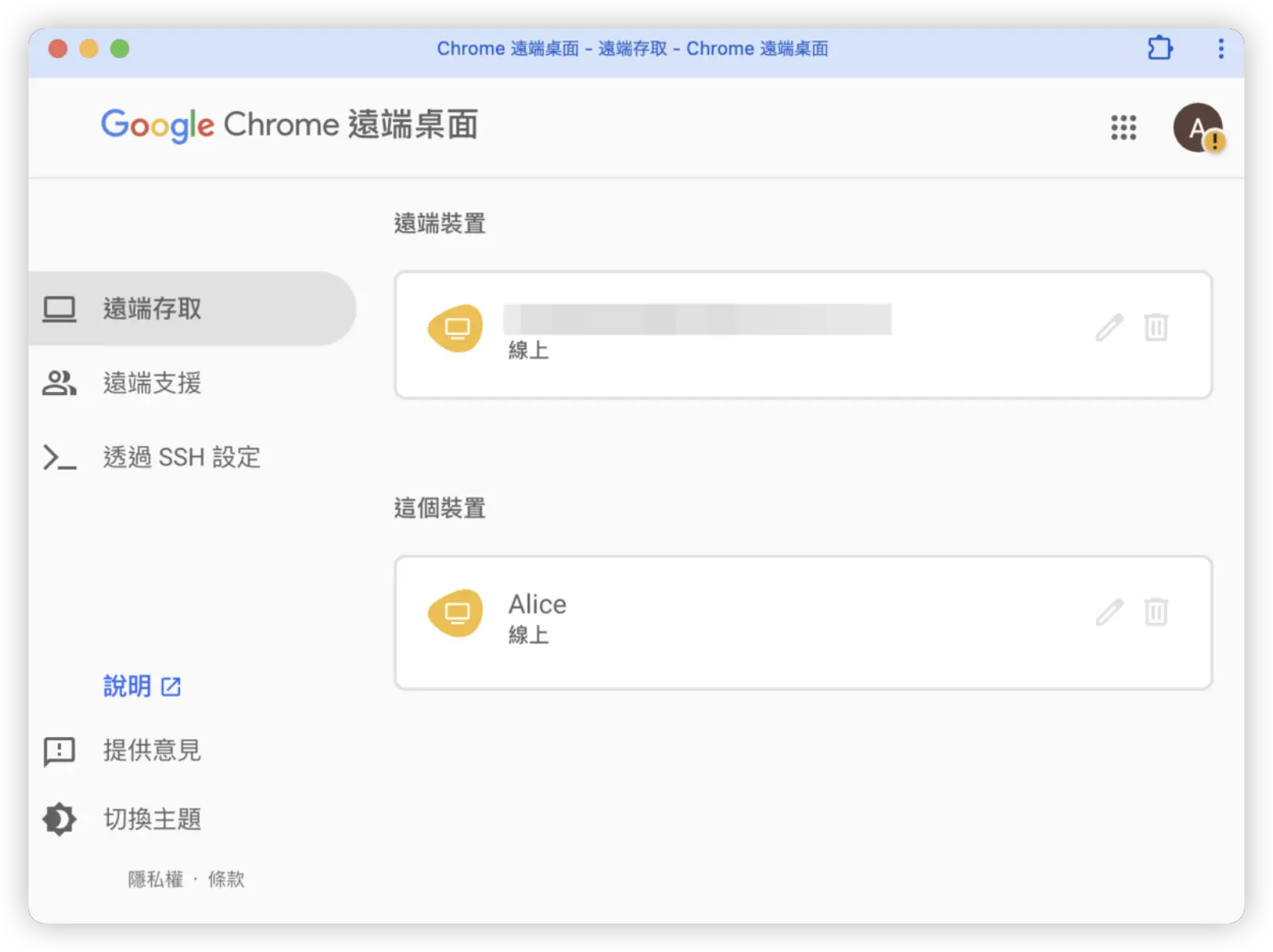Open the 條款 terms link
Screen dimensions: 1273x952
(226, 879)
